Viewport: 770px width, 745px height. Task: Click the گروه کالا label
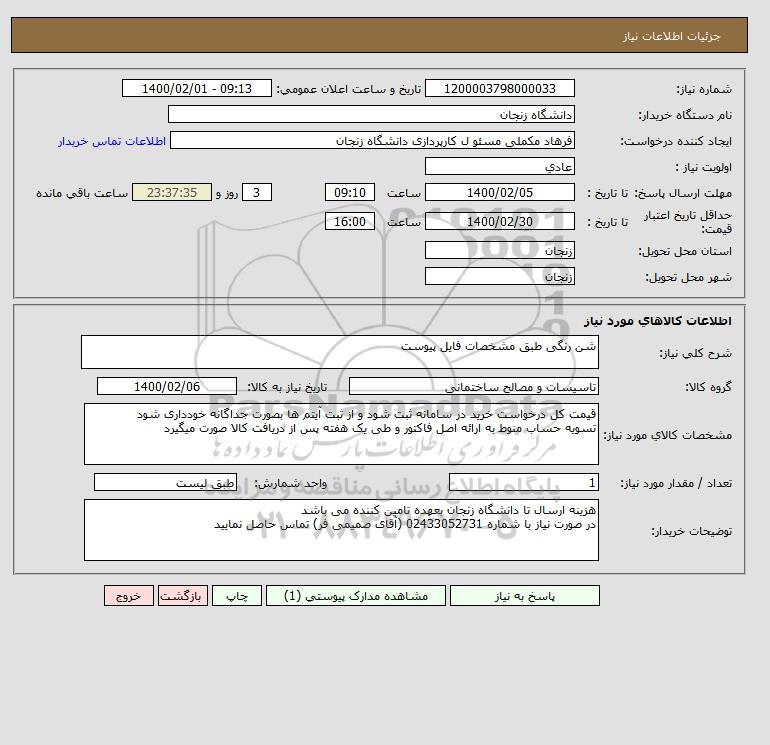click(x=708, y=387)
